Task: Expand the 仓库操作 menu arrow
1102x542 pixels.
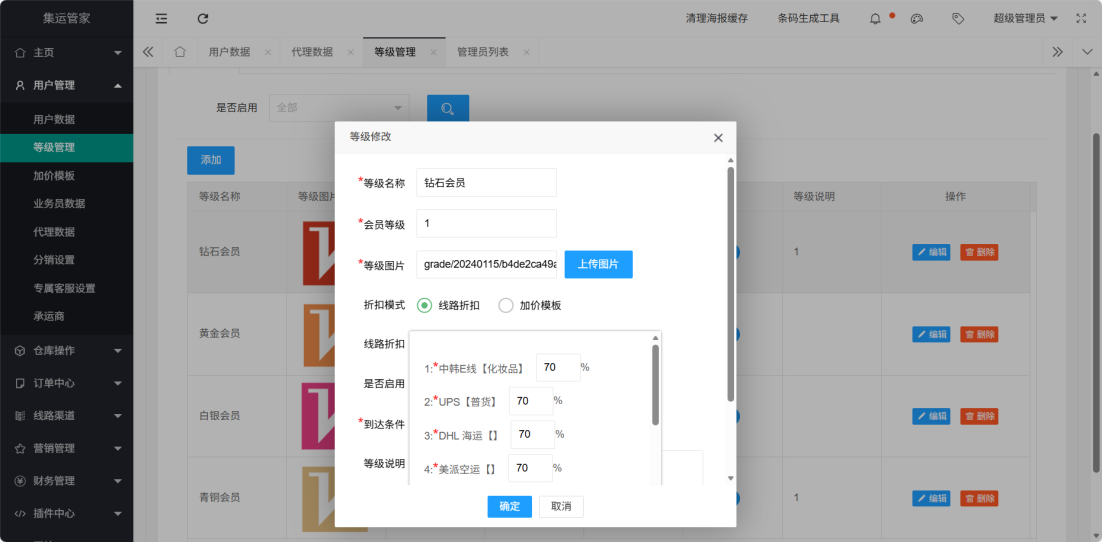Action: point(118,351)
